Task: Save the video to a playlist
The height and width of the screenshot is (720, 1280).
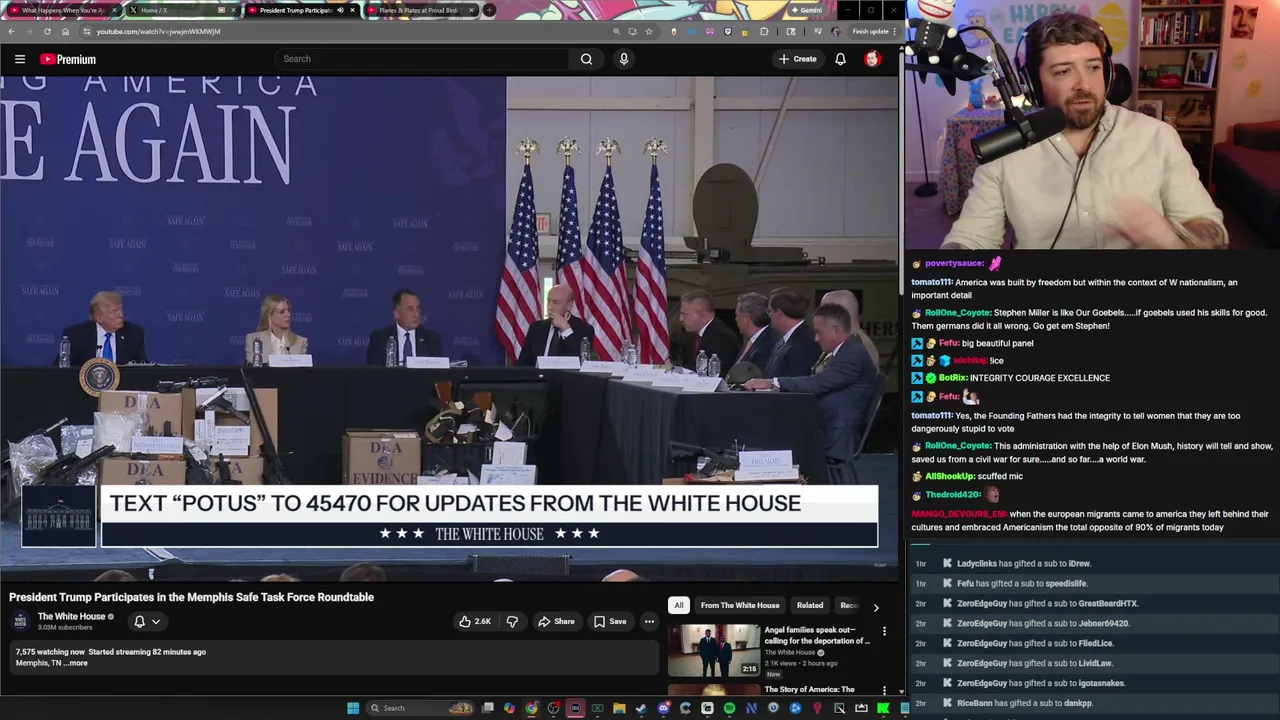Action: pos(610,621)
